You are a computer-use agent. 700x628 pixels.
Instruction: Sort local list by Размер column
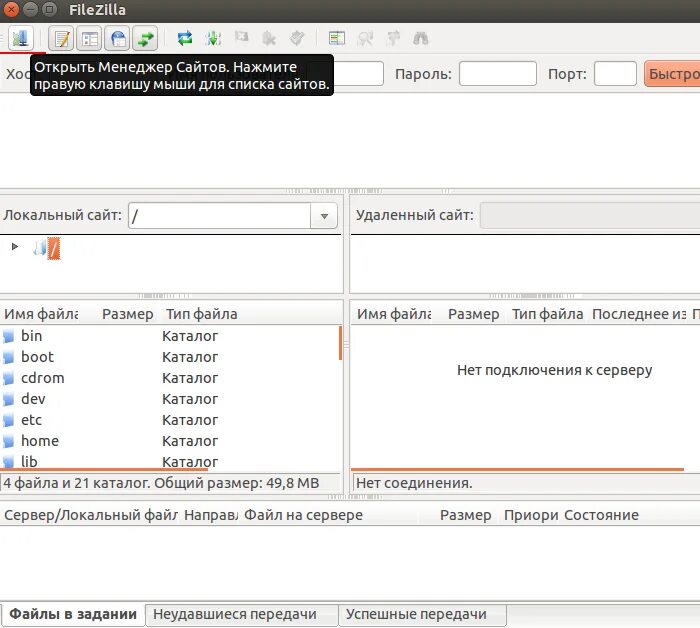point(128,314)
